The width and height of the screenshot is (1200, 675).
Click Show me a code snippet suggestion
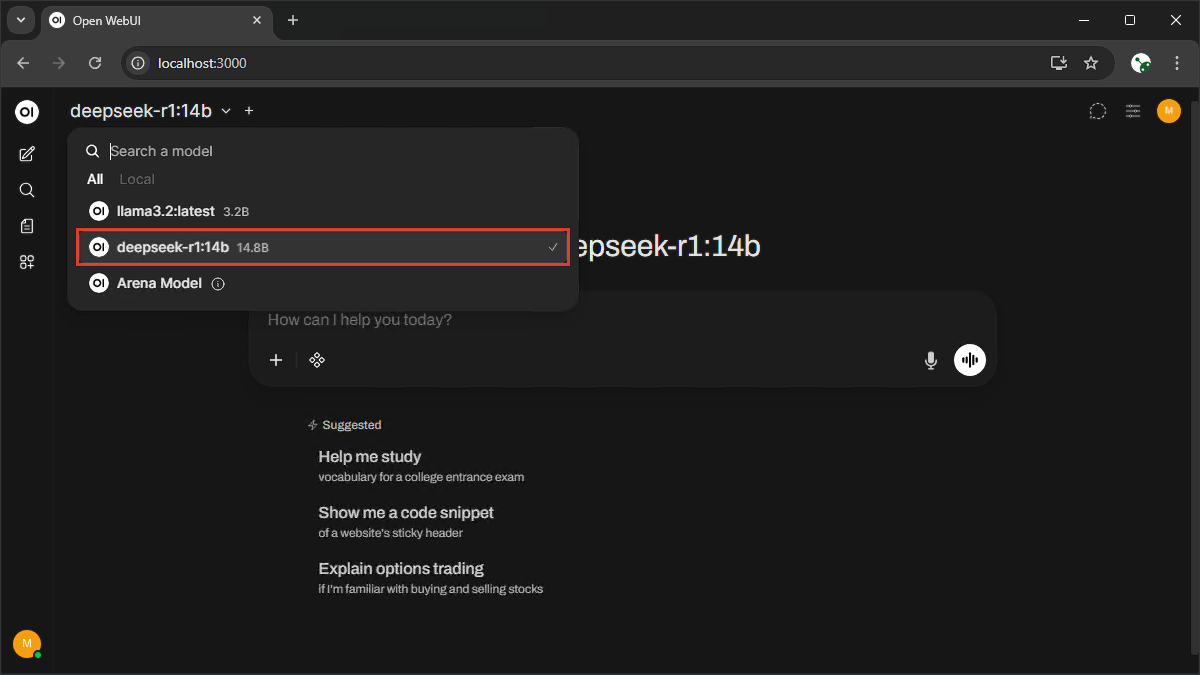pyautogui.click(x=406, y=522)
